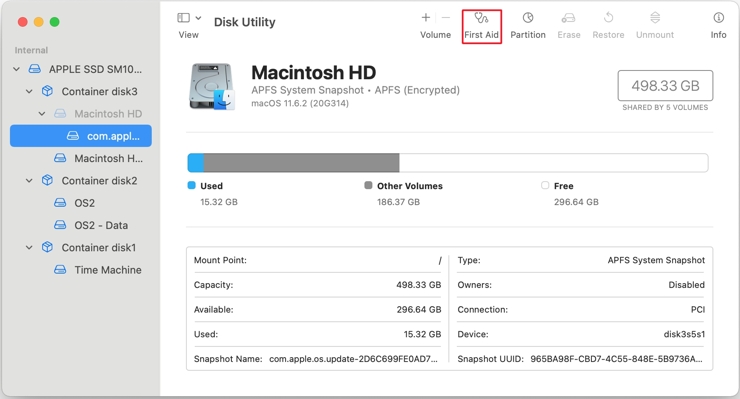Select Container disk2 in the sidebar
This screenshot has width=740, height=399.
coord(81,180)
